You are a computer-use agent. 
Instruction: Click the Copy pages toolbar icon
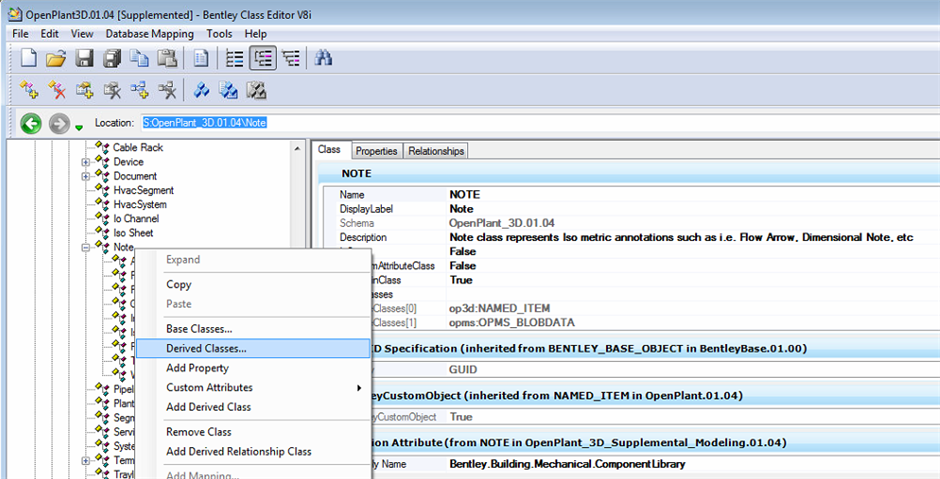[x=140, y=58]
